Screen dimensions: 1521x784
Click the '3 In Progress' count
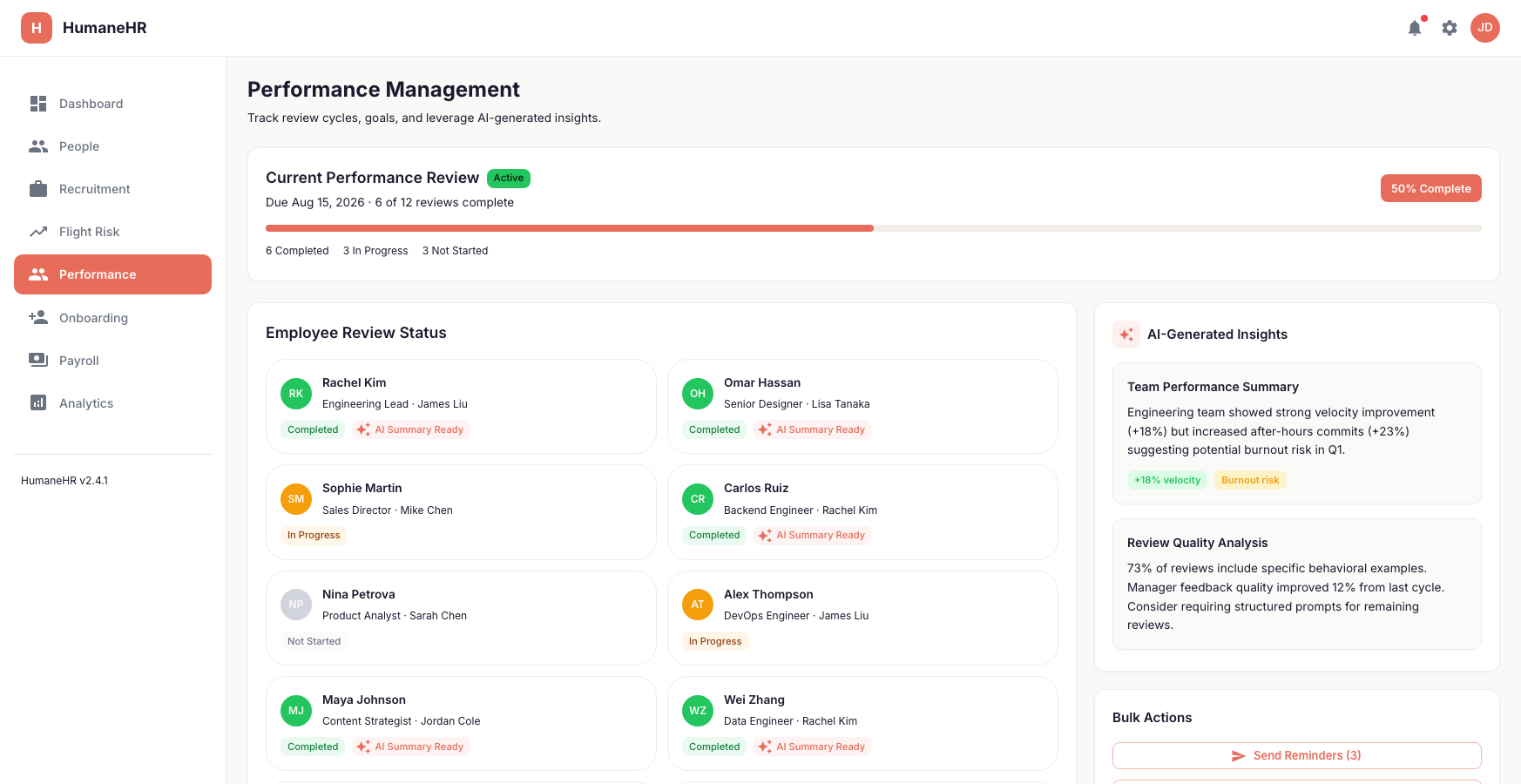click(x=375, y=251)
